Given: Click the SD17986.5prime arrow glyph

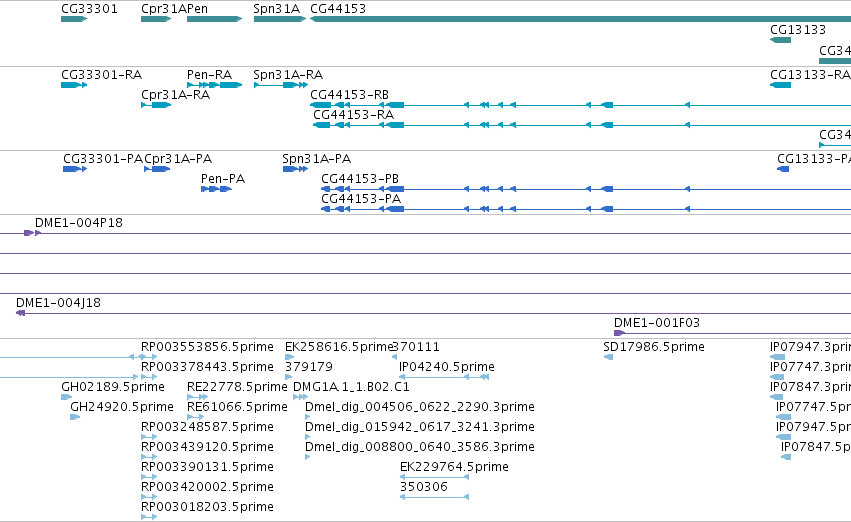Looking at the screenshot, I should point(608,357).
